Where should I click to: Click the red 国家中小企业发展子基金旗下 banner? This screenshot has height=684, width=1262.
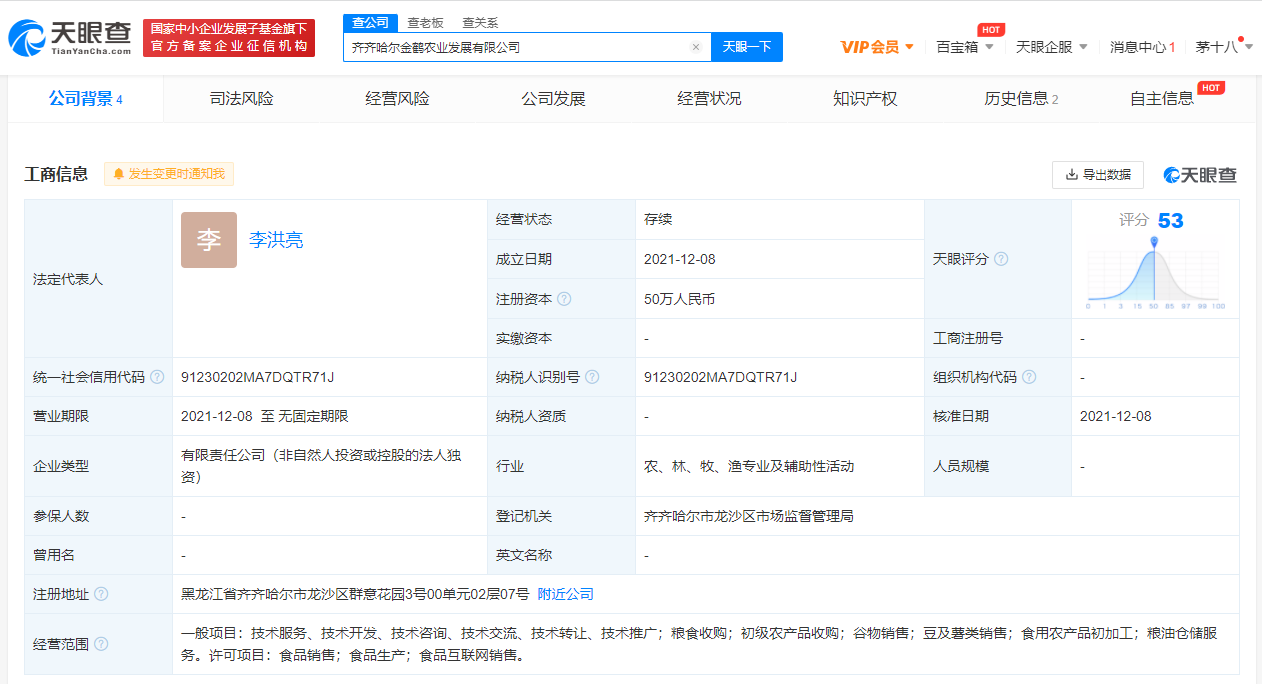coord(229,38)
